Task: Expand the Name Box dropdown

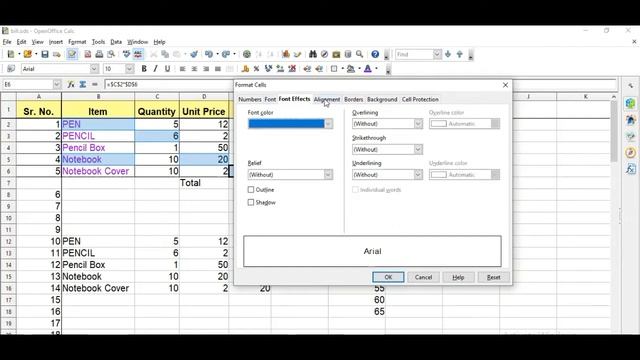Action: [x=57, y=84]
